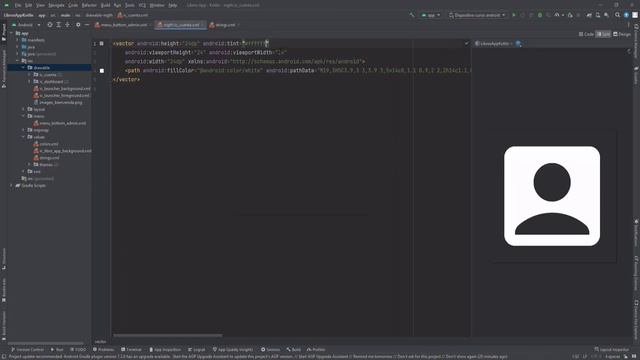Open the device selector dropdown
This screenshot has width=640, height=360.
477,15
